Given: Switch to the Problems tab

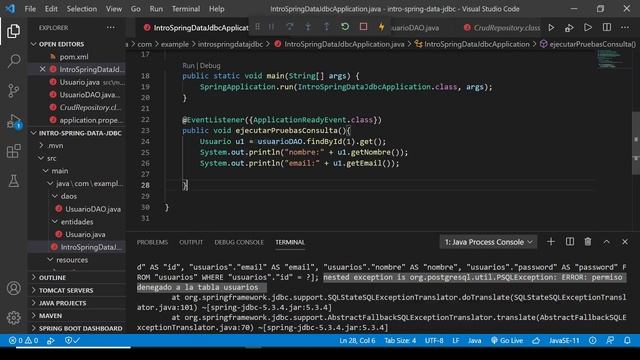Looking at the screenshot, I should pos(152,242).
